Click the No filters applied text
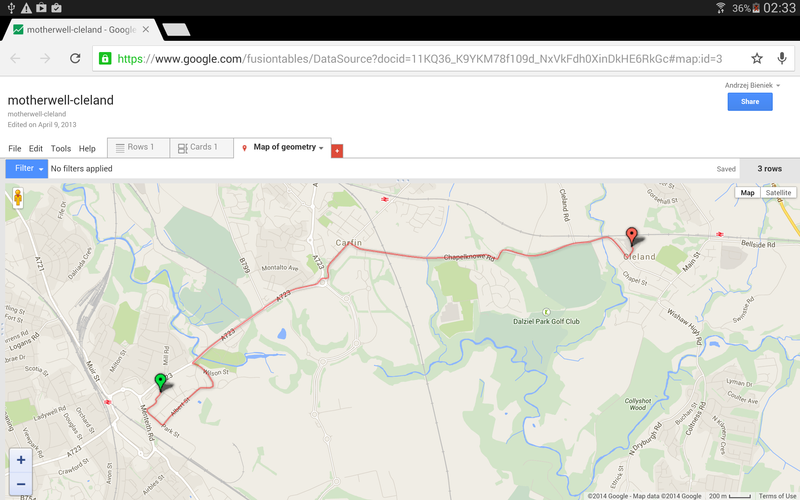 82,168
